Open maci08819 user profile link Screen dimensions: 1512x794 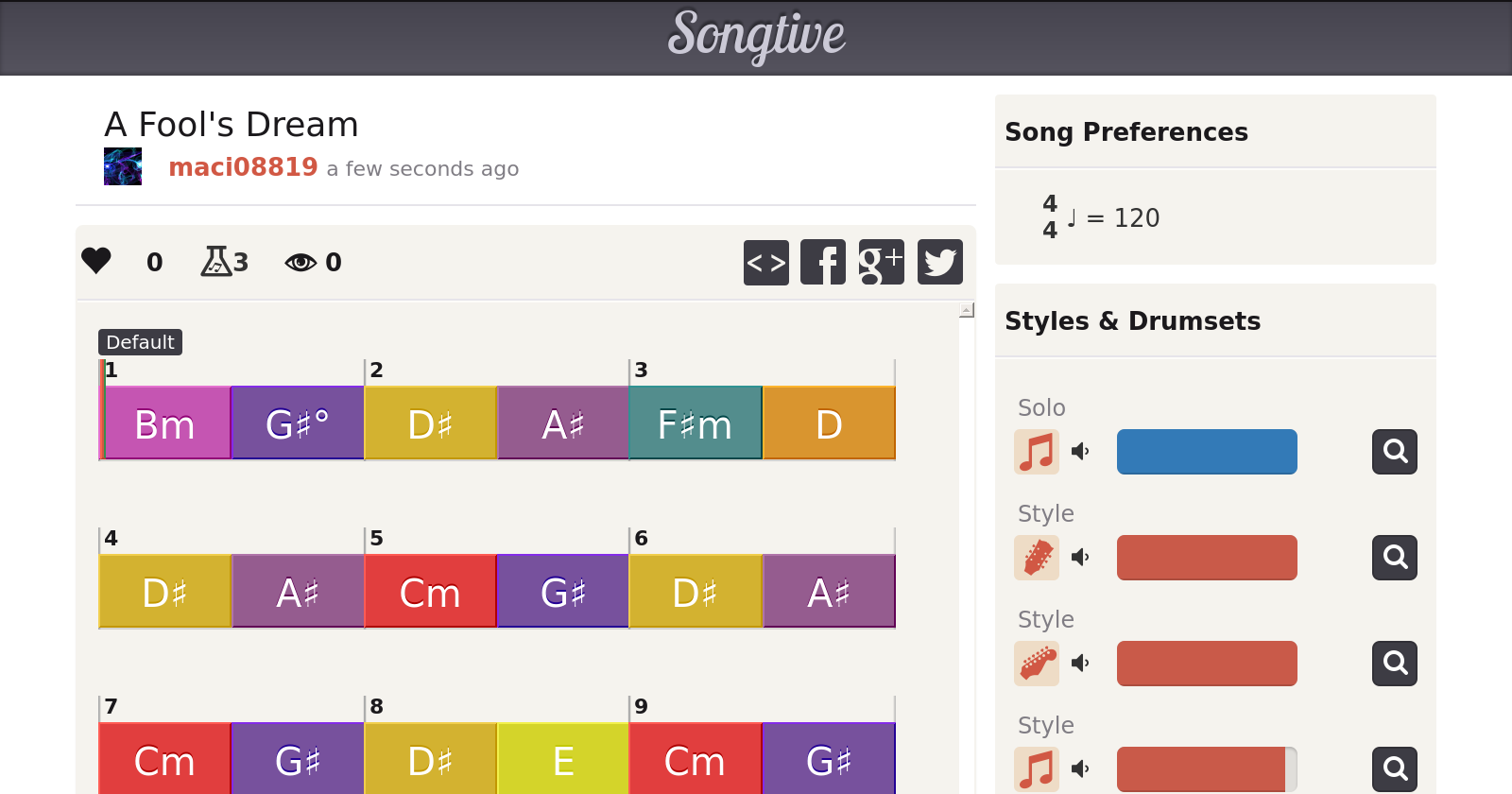[x=243, y=167]
